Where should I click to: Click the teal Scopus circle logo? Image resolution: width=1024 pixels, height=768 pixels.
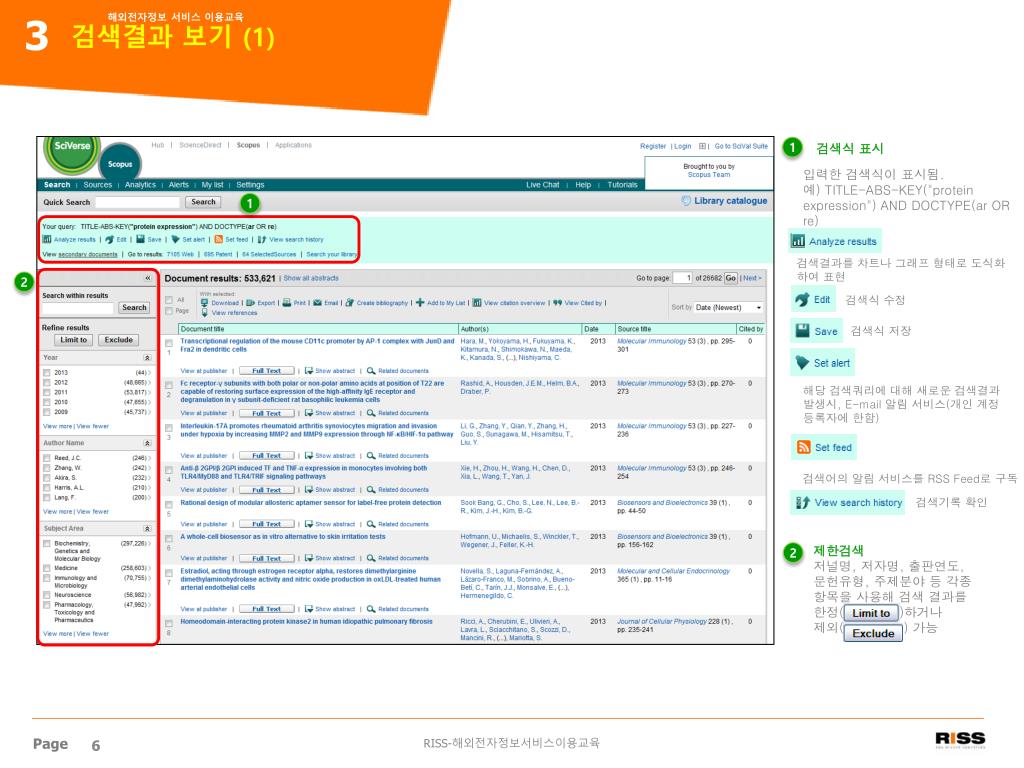[120, 161]
